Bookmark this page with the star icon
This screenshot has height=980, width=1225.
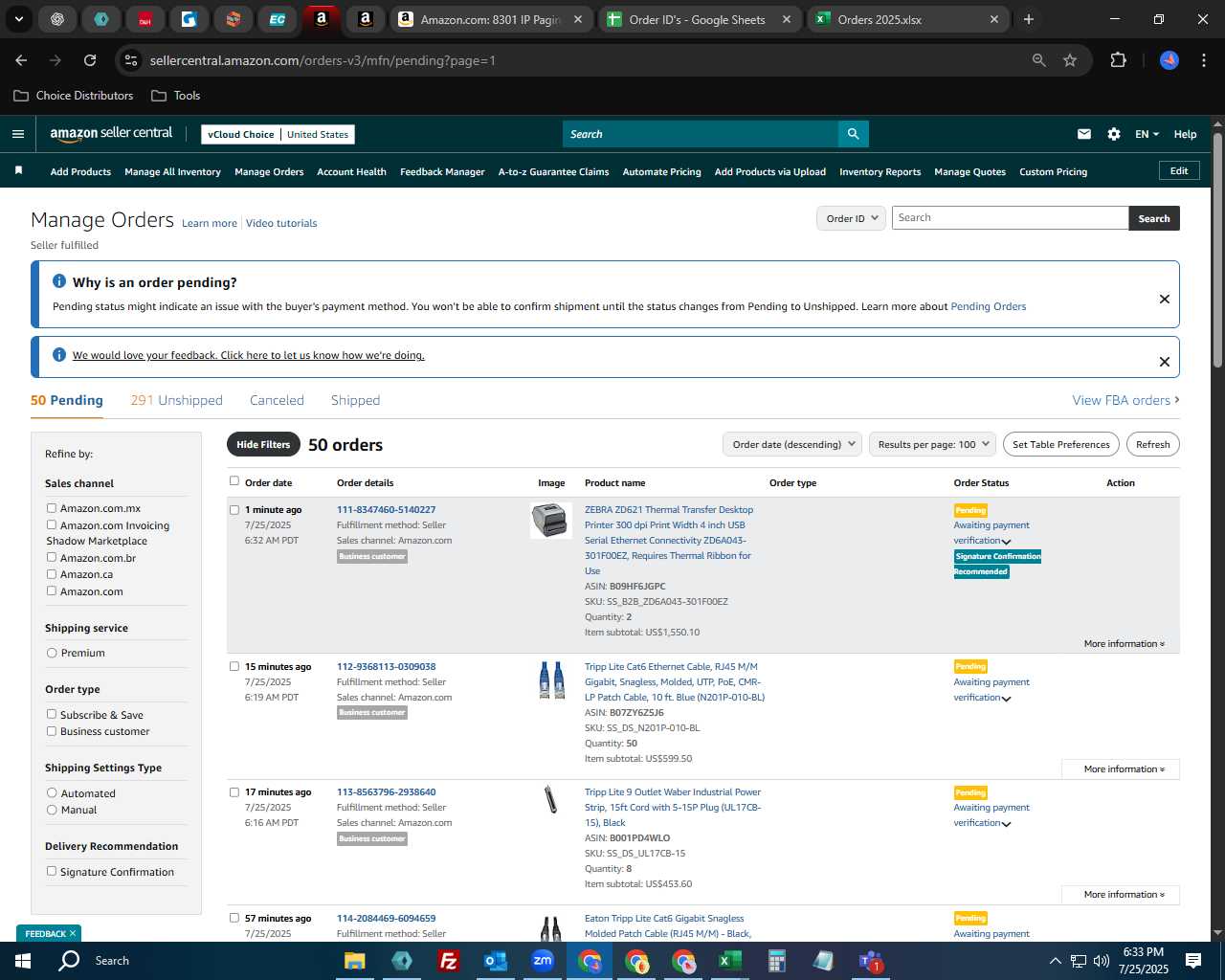[x=1070, y=60]
